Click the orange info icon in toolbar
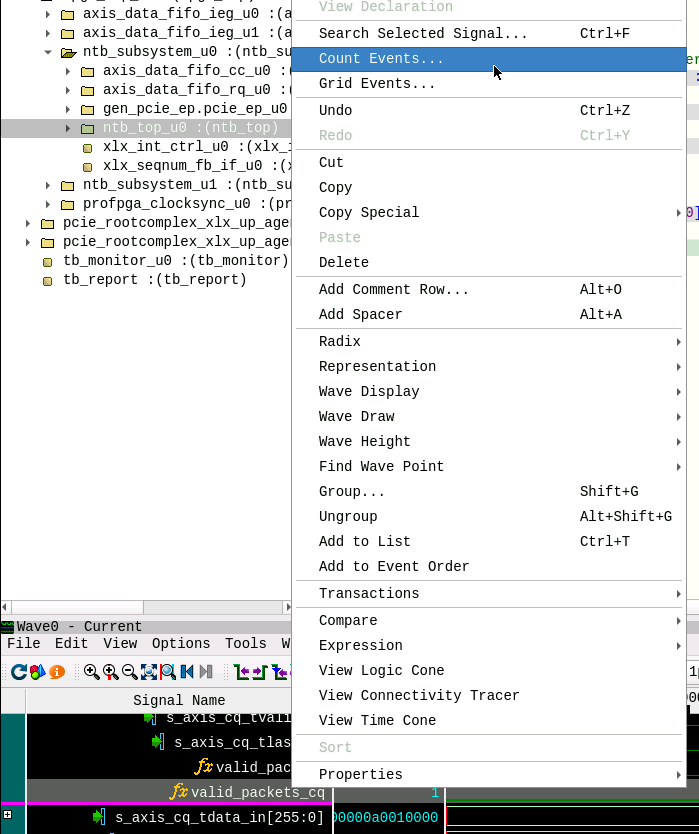 (57, 672)
